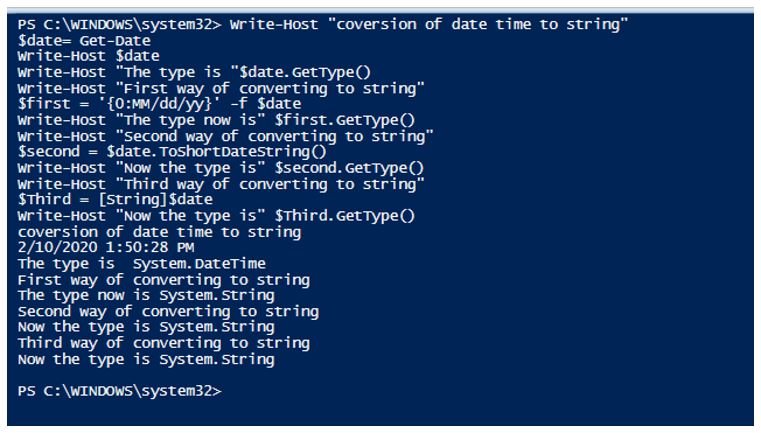Click the $date.ToShortDateString() call
761x433 pixels.
tap(210, 151)
